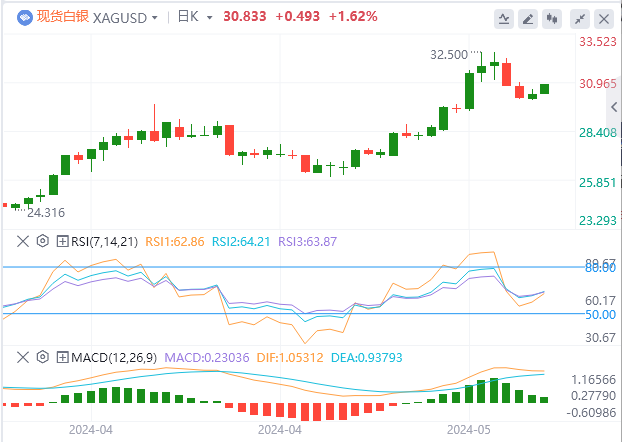
Task: Click the fullscreen expand arrows icon
Action: 580,18
